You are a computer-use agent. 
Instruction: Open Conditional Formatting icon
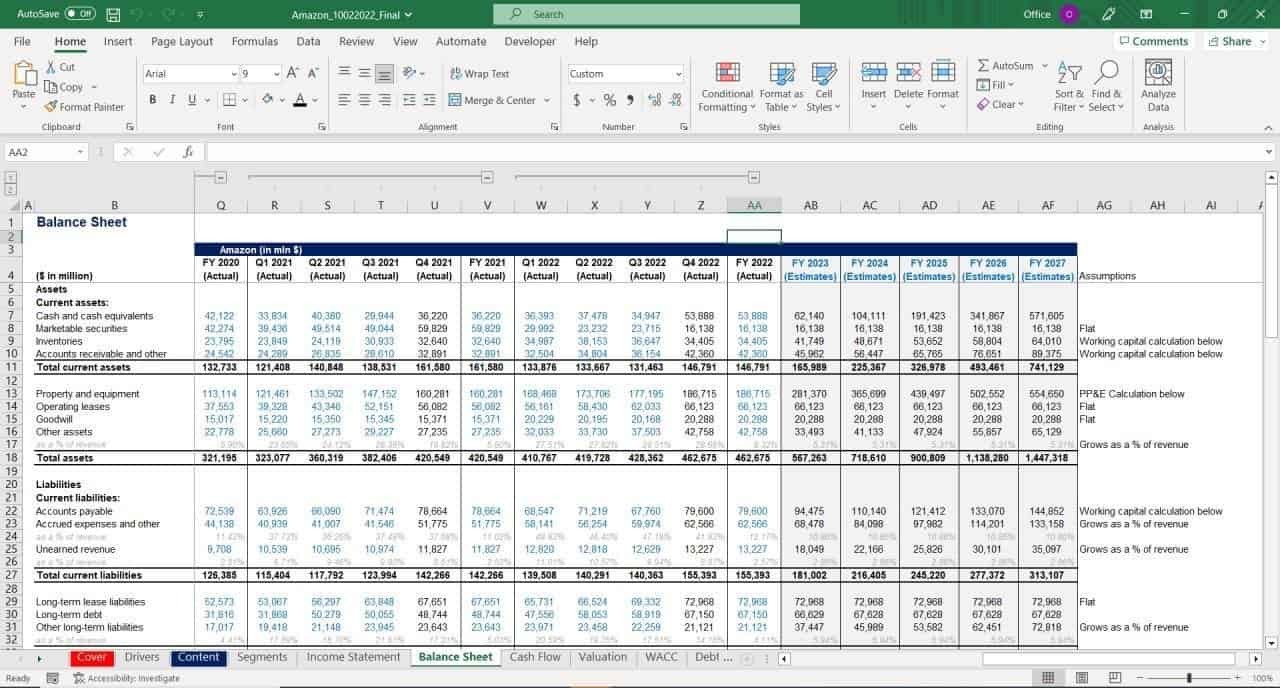coord(727,72)
